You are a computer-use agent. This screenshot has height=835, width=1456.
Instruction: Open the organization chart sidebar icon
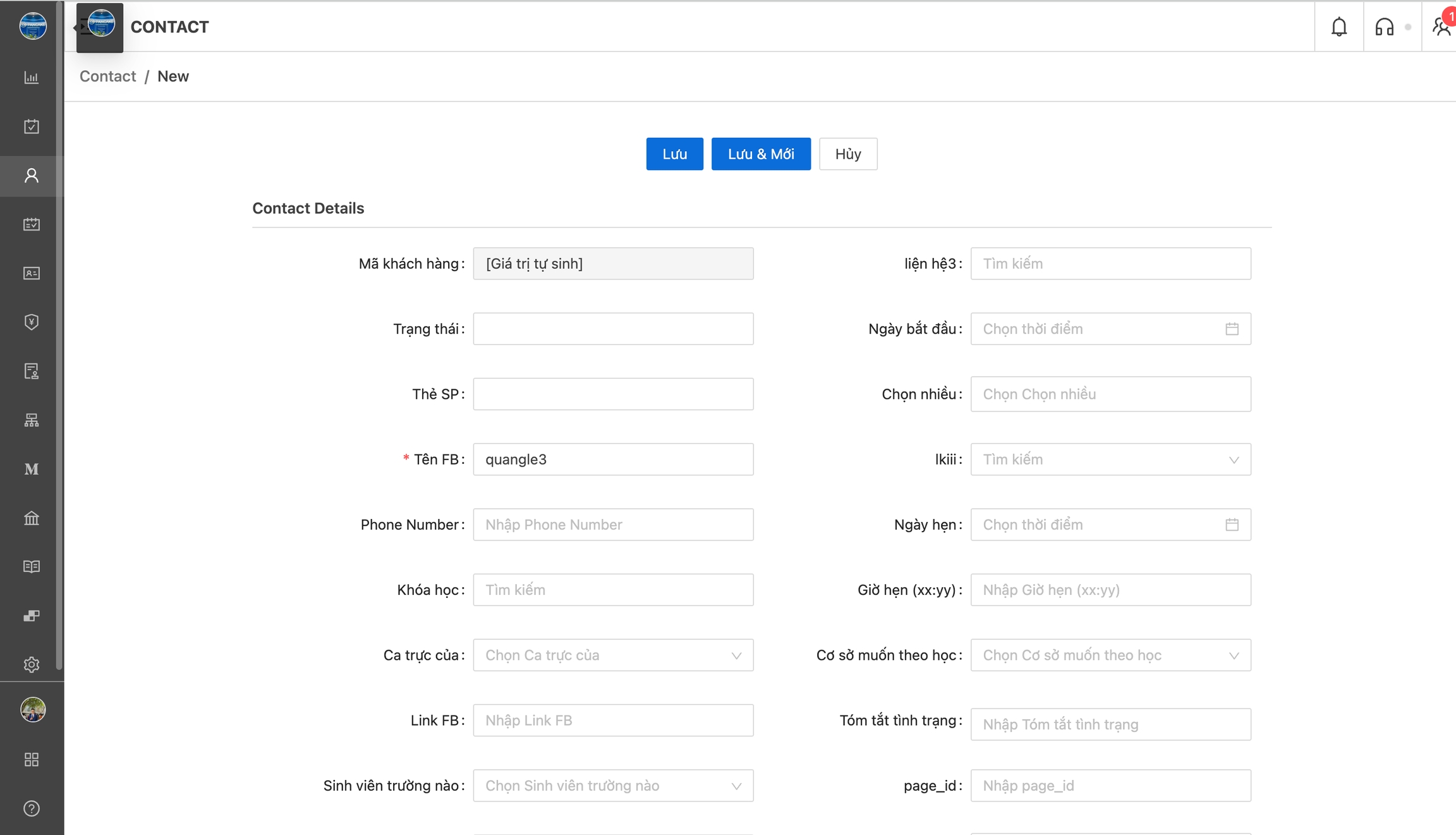click(32, 420)
